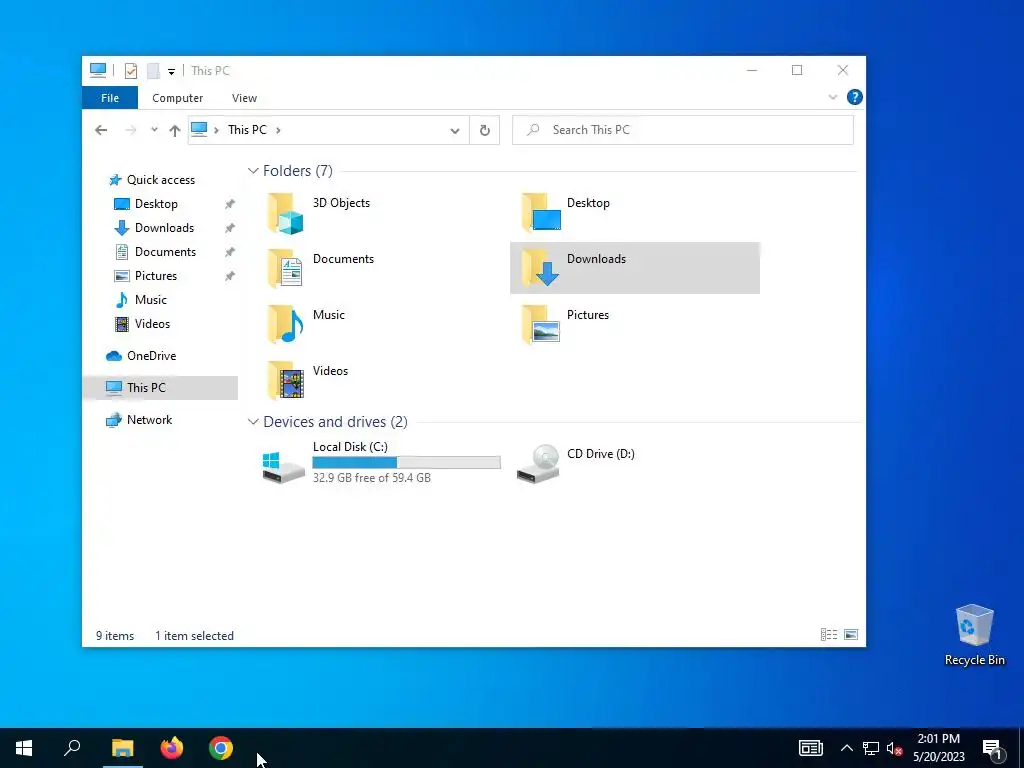The image size is (1024, 768).
Task: Select OneDrive in navigation pane
Action: [x=151, y=356]
